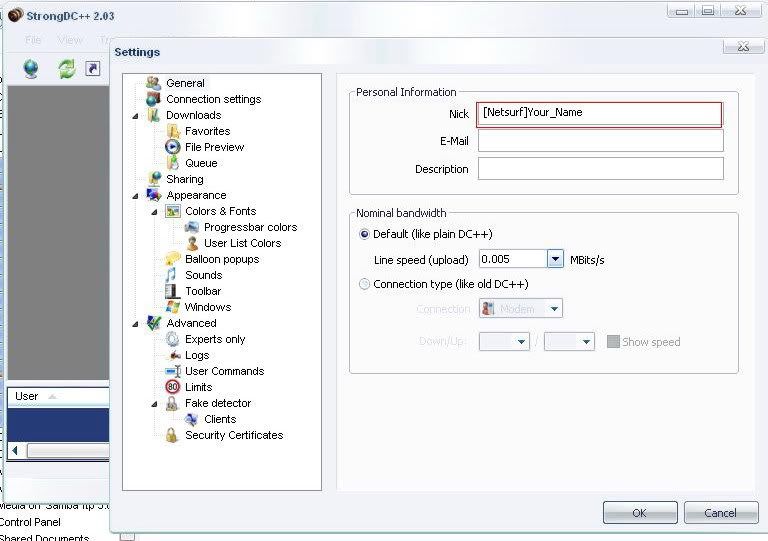Click the User Commands icon
Viewport: 768px width, 541px height.
click(173, 371)
